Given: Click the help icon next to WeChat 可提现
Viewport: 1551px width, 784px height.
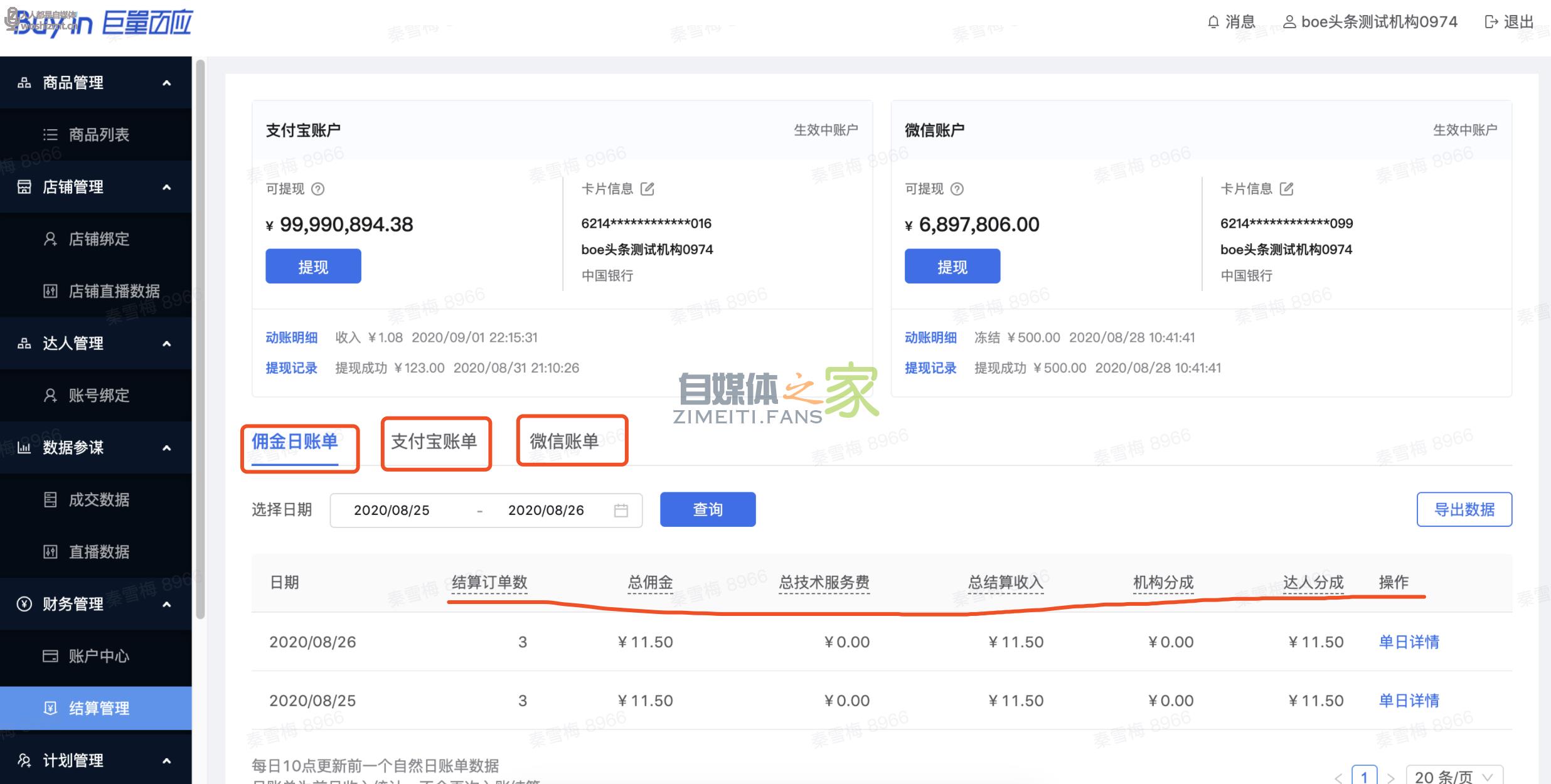Looking at the screenshot, I should pyautogui.click(x=957, y=189).
